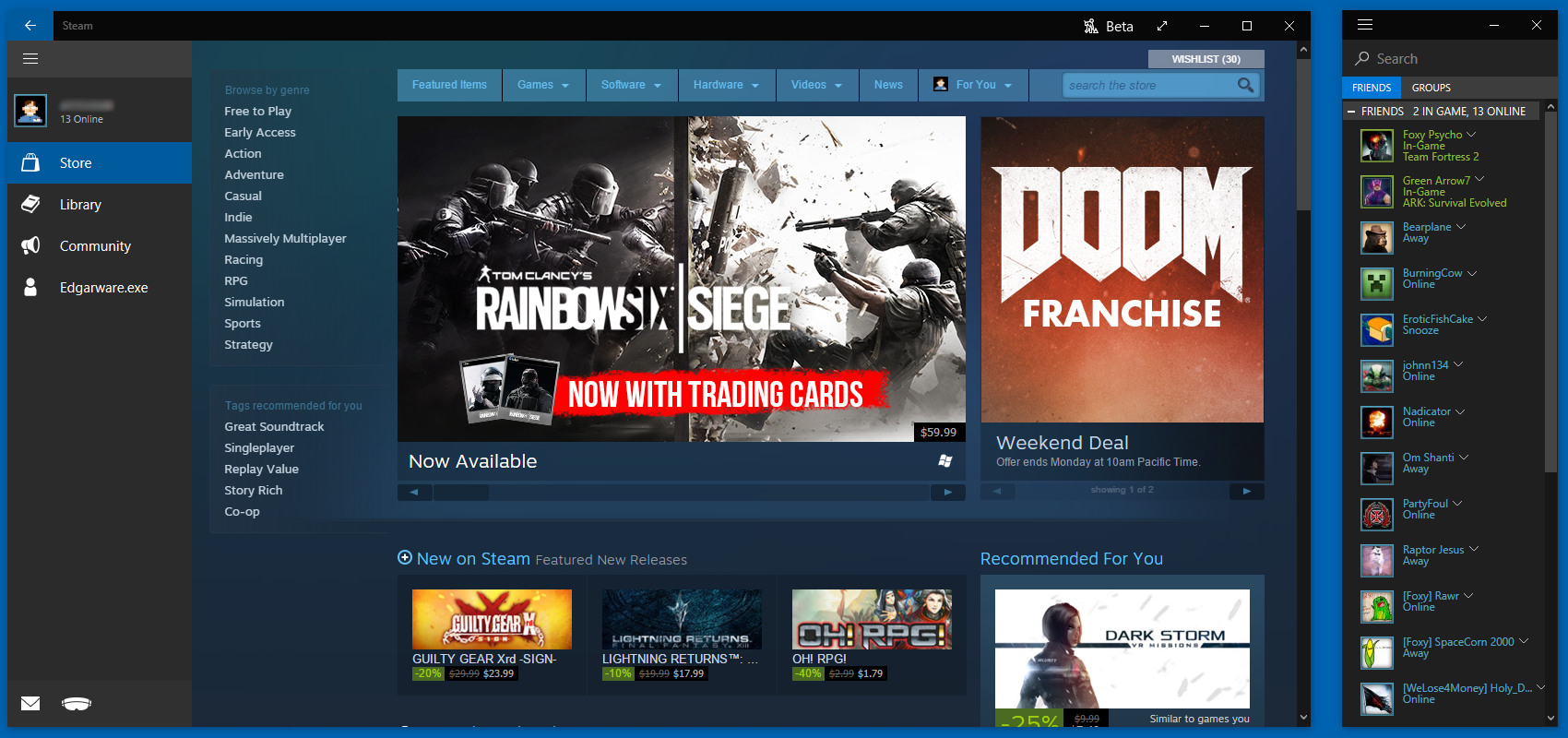1568x738 pixels.
Task: Open the hamburger menu in Steam sidebar
Action: 30,59
